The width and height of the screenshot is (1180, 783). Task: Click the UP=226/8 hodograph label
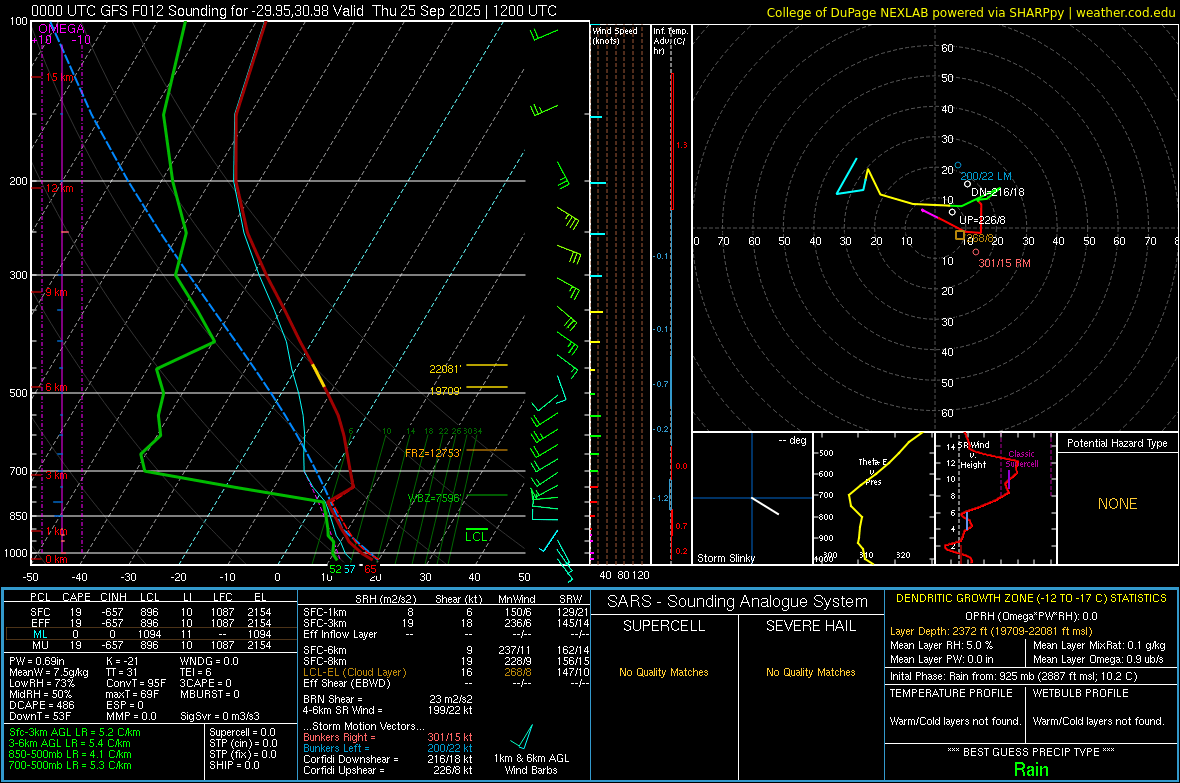[982, 220]
